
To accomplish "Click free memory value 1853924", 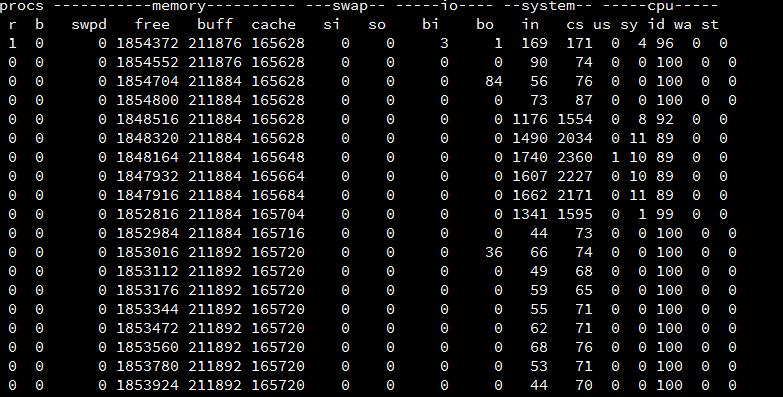I will point(147,385).
